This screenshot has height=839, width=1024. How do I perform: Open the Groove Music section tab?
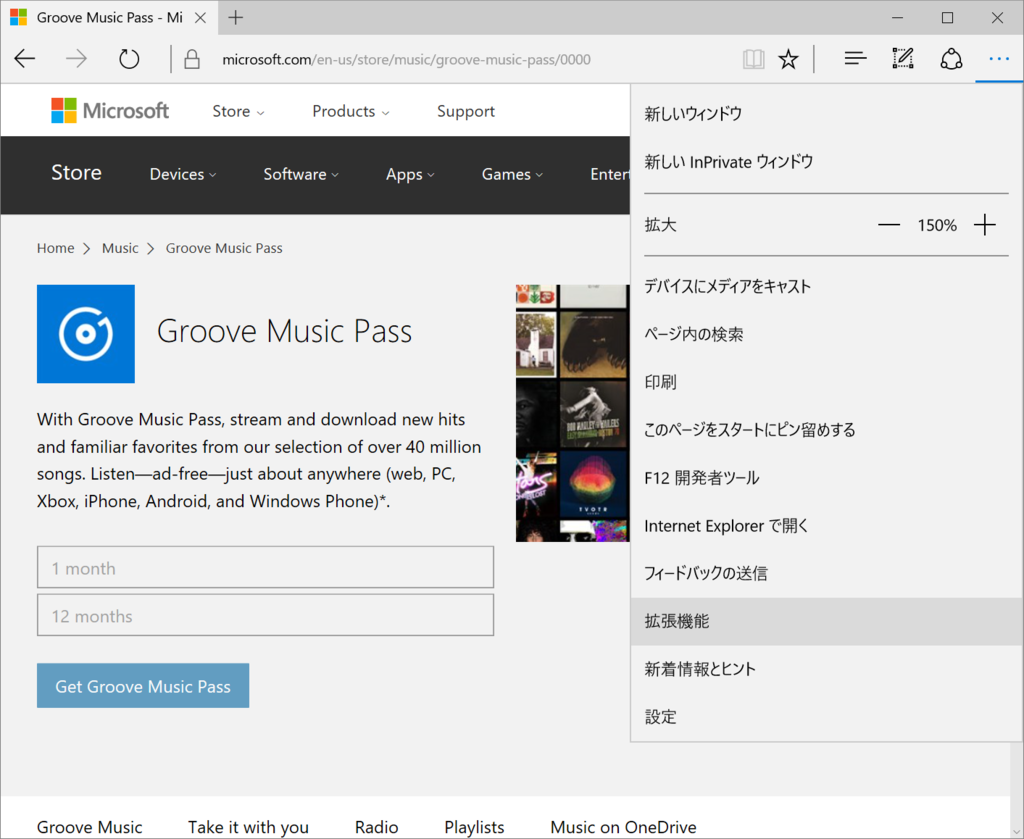(89, 827)
